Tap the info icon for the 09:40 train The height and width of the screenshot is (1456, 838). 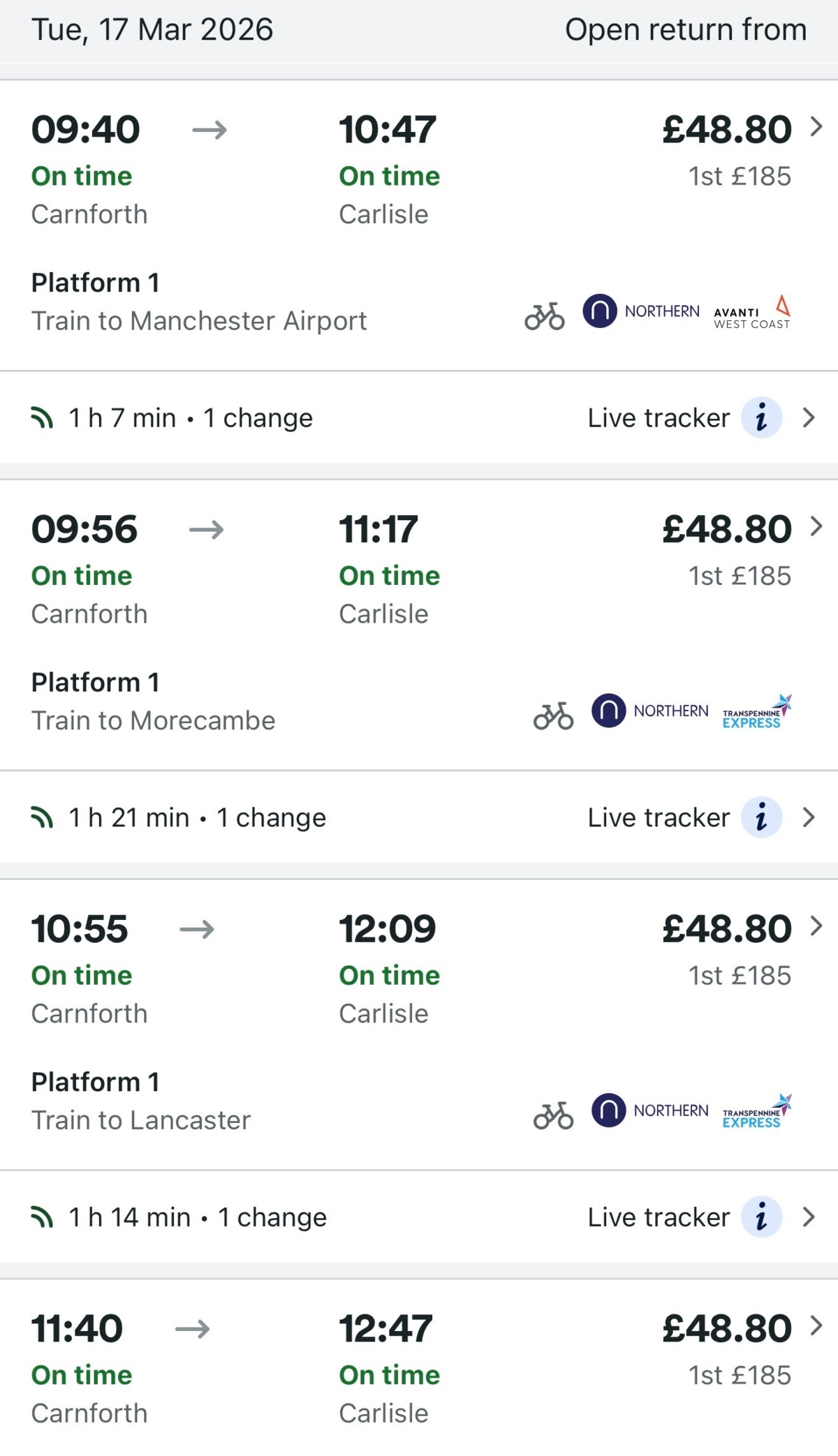760,418
